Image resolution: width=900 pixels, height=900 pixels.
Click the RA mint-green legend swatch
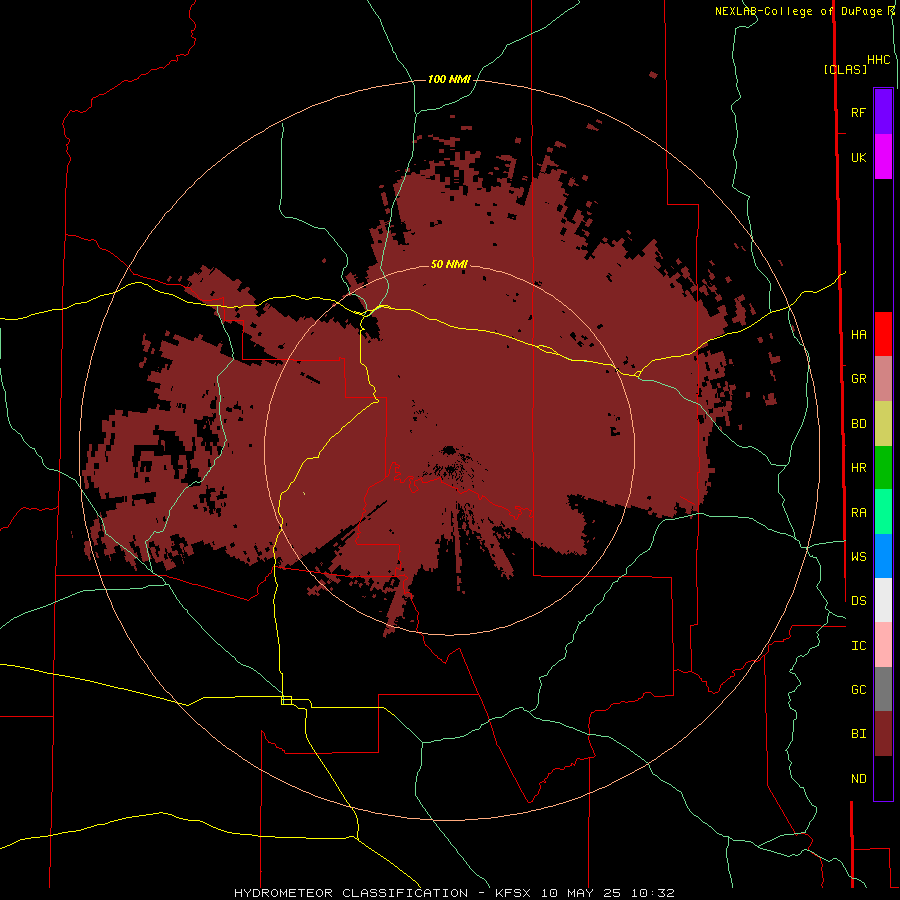click(883, 512)
